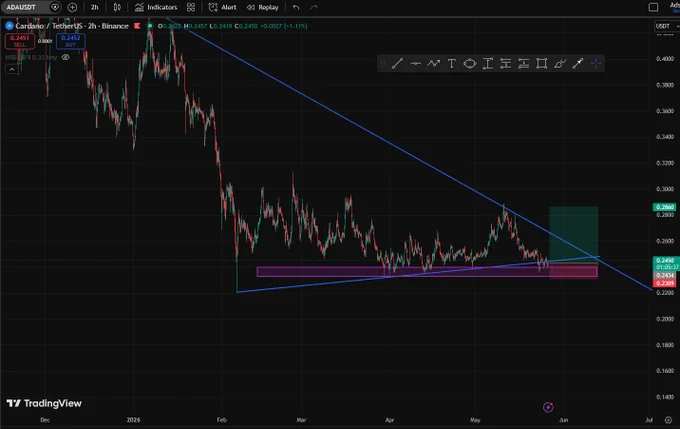Select the blue crosshair cursor tool
Viewport: 680px width, 429px height.
596,64
